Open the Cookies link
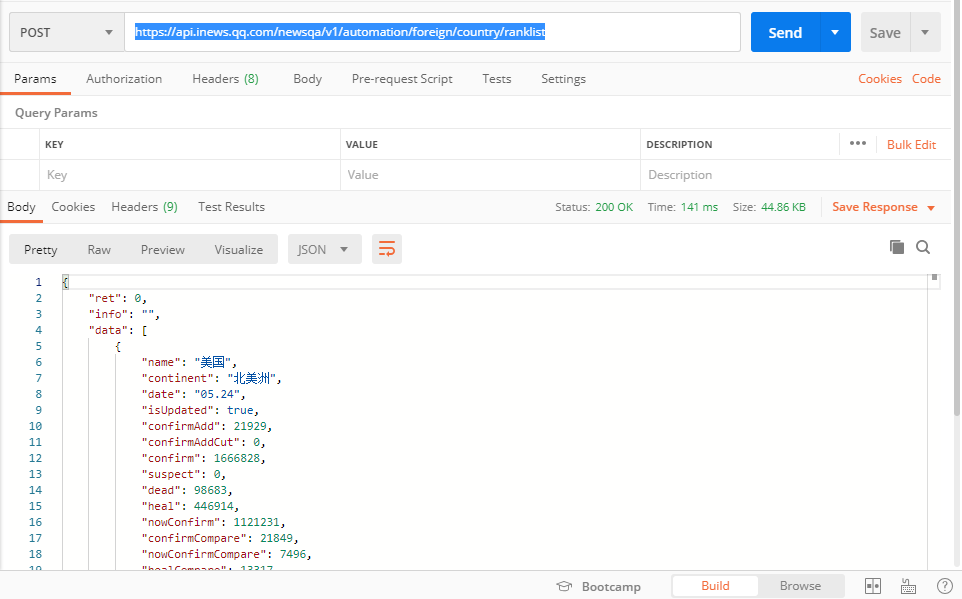Viewport: 962px width, 599px height. [880, 79]
